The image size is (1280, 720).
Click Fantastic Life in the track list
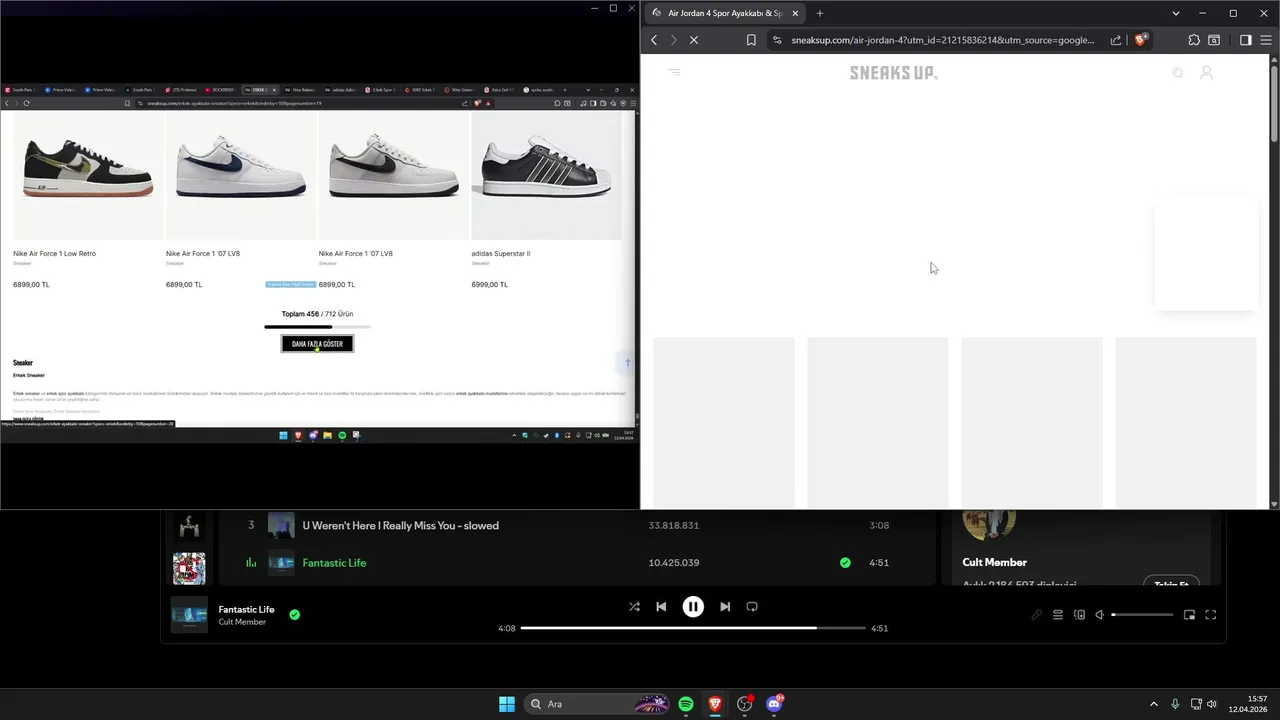pos(334,563)
